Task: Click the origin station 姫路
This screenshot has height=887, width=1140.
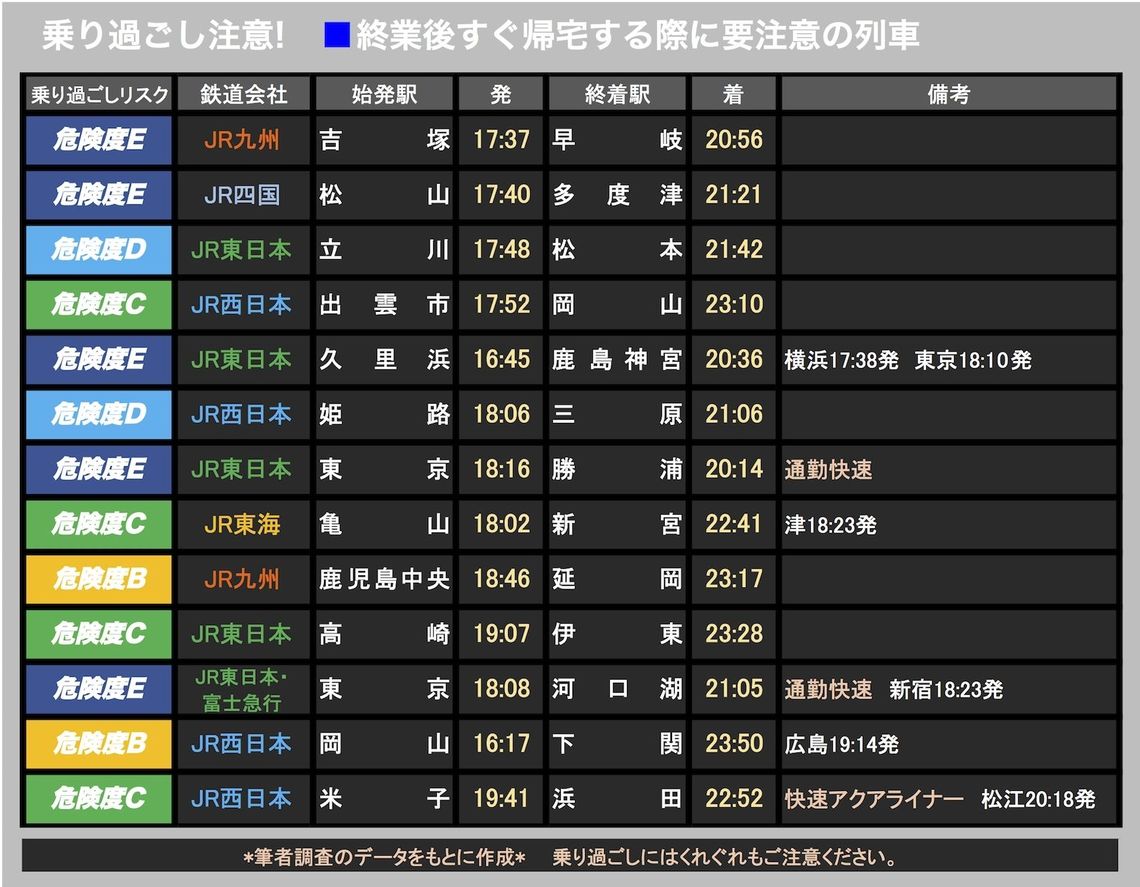Action: [x=384, y=414]
